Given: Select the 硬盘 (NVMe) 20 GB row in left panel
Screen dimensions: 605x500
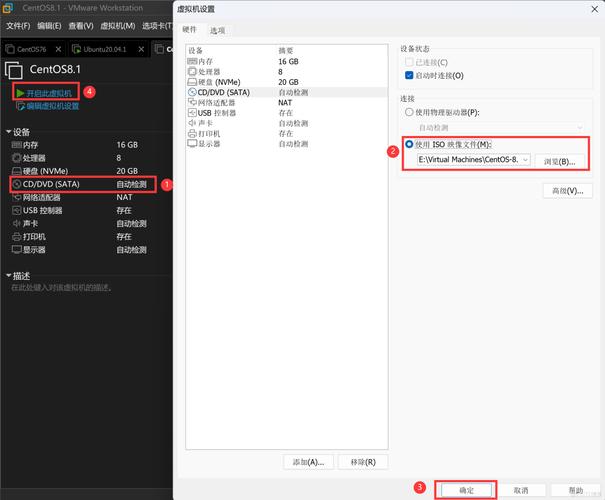Looking at the screenshot, I should click(x=84, y=171).
